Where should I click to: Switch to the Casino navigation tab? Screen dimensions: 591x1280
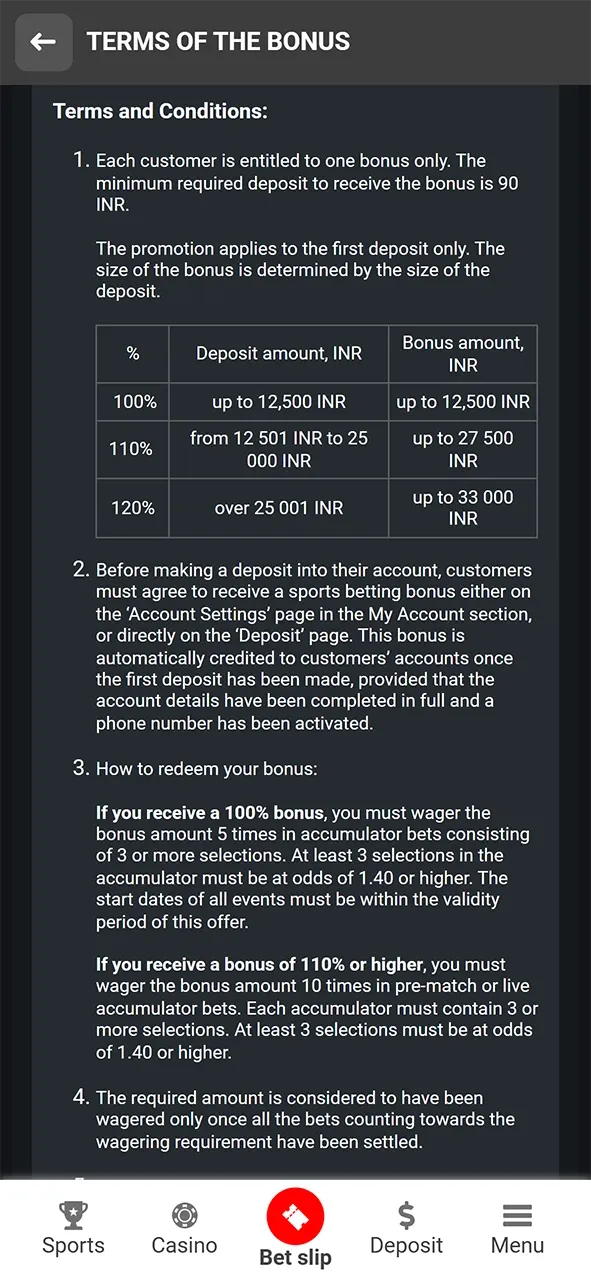(184, 1230)
